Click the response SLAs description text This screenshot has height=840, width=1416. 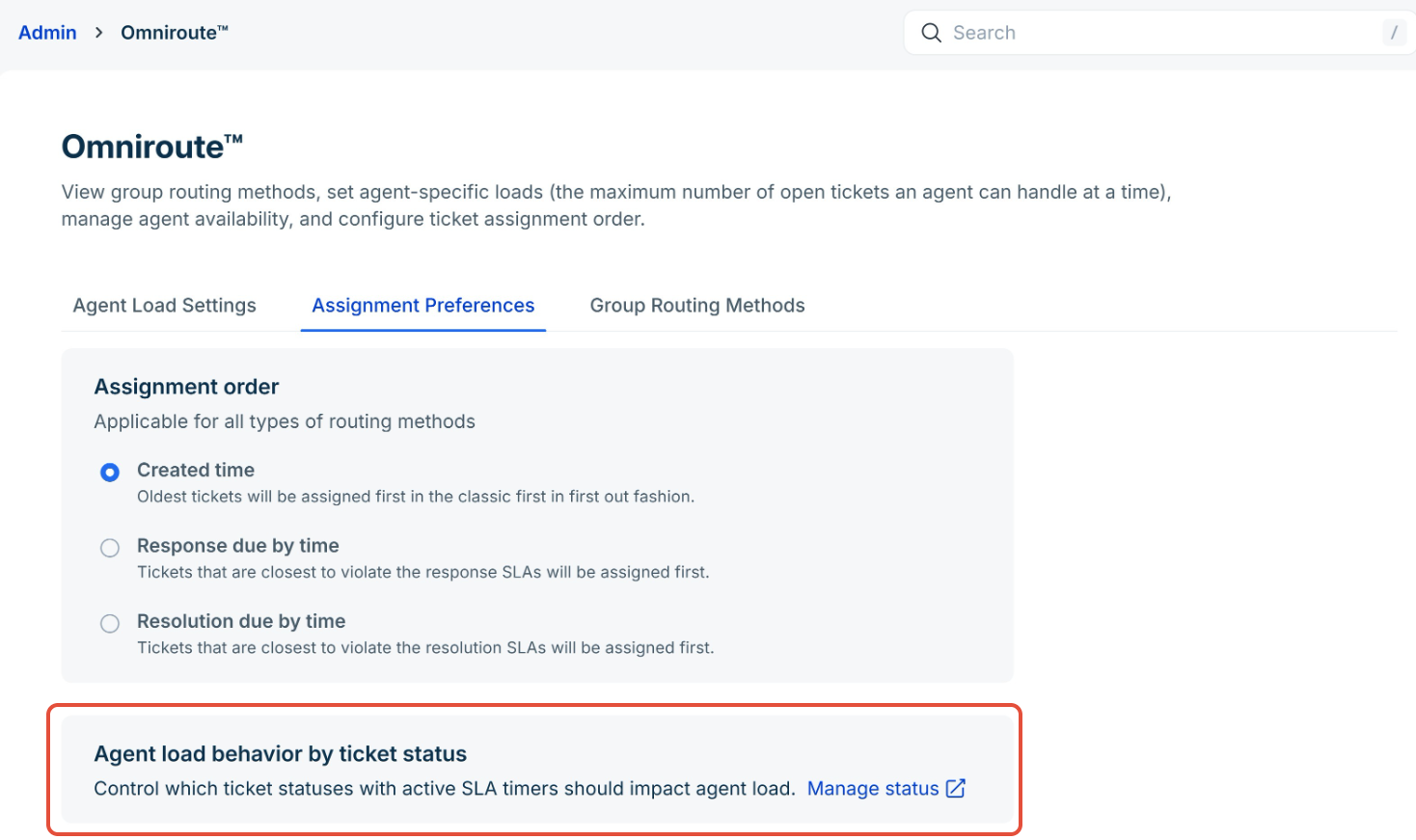[x=423, y=572]
